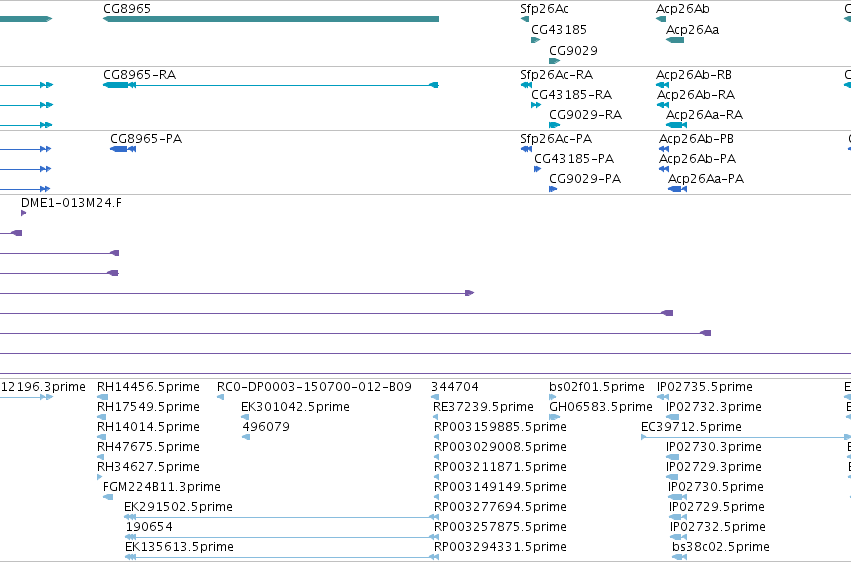
Task: Select the RP003211871.5prime EST
Action: [x=436, y=477]
